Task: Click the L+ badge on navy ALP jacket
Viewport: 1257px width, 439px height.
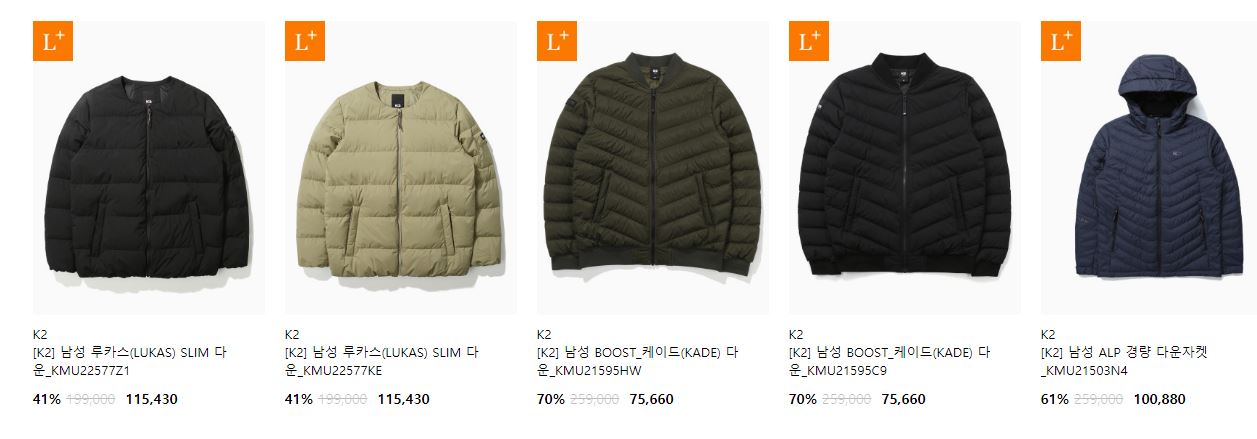Action: point(1061,41)
